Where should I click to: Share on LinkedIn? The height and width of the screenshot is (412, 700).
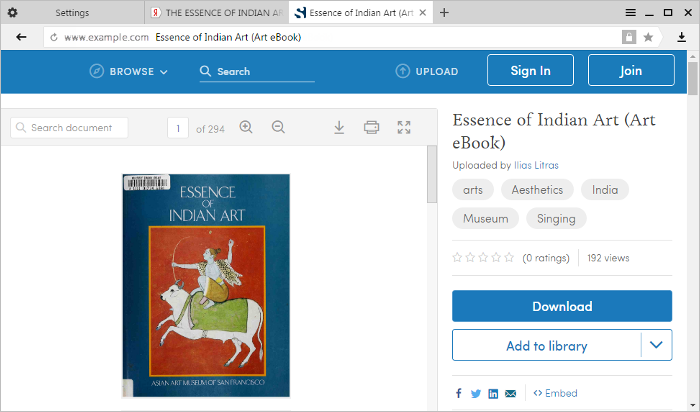(x=493, y=394)
